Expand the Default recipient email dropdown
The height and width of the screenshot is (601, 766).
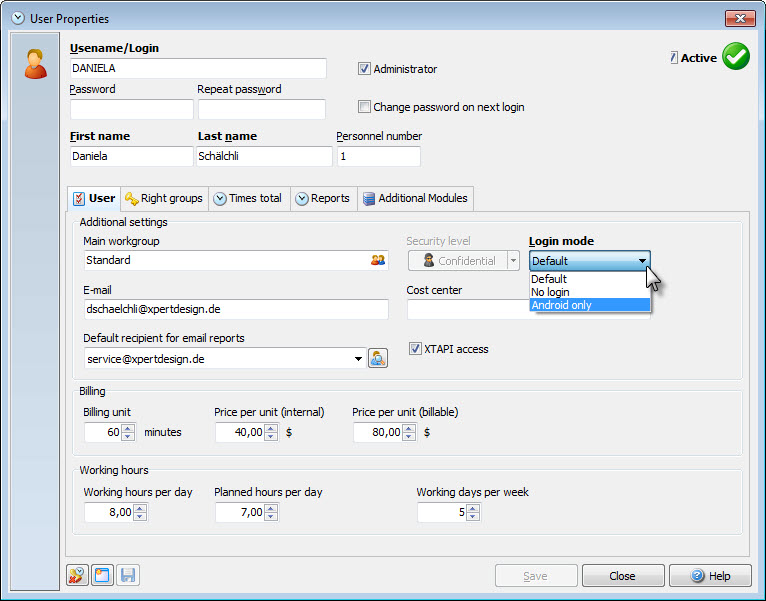click(x=358, y=359)
